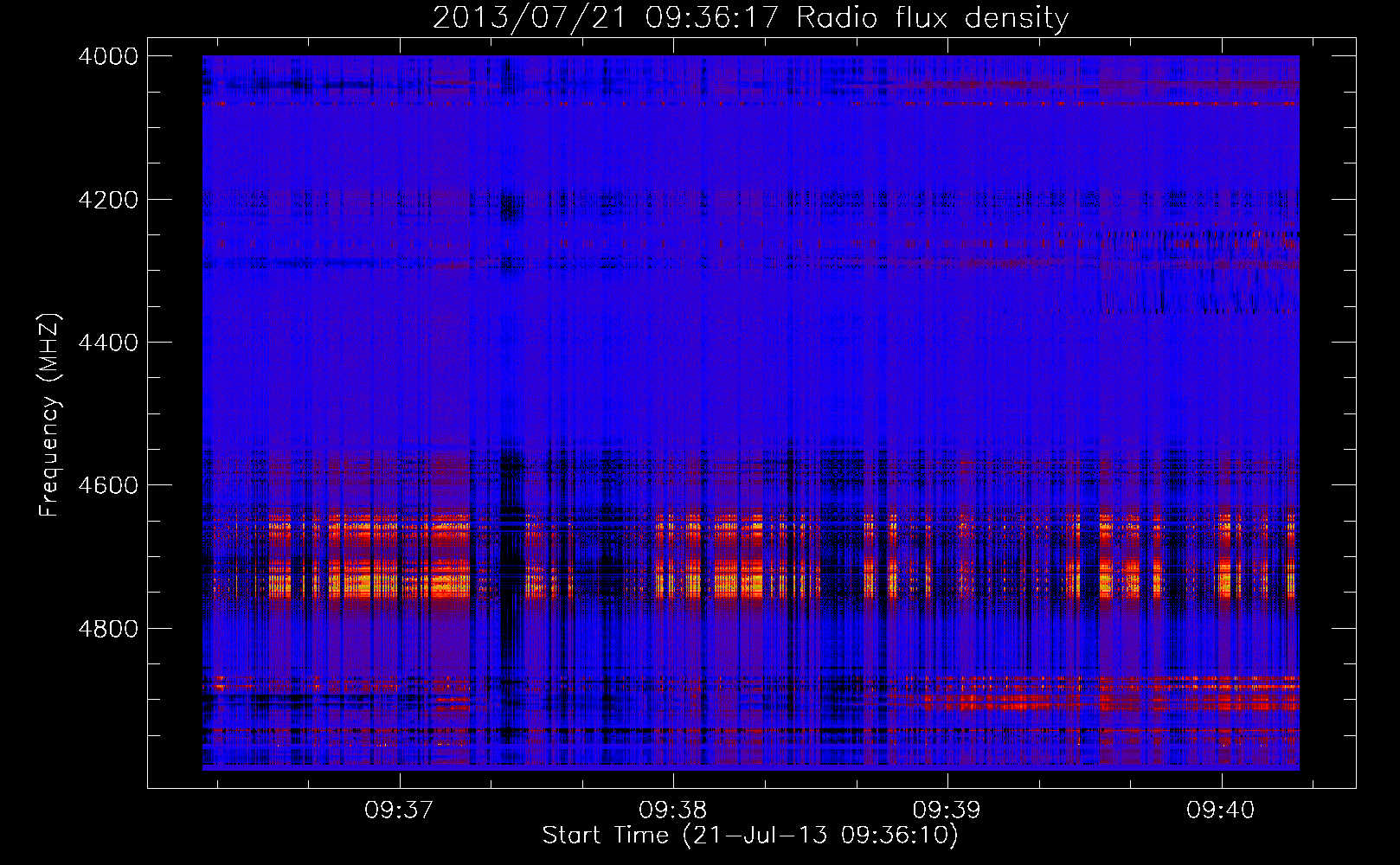
Task: Click the 4800 frequency tick label
Action: (x=108, y=629)
